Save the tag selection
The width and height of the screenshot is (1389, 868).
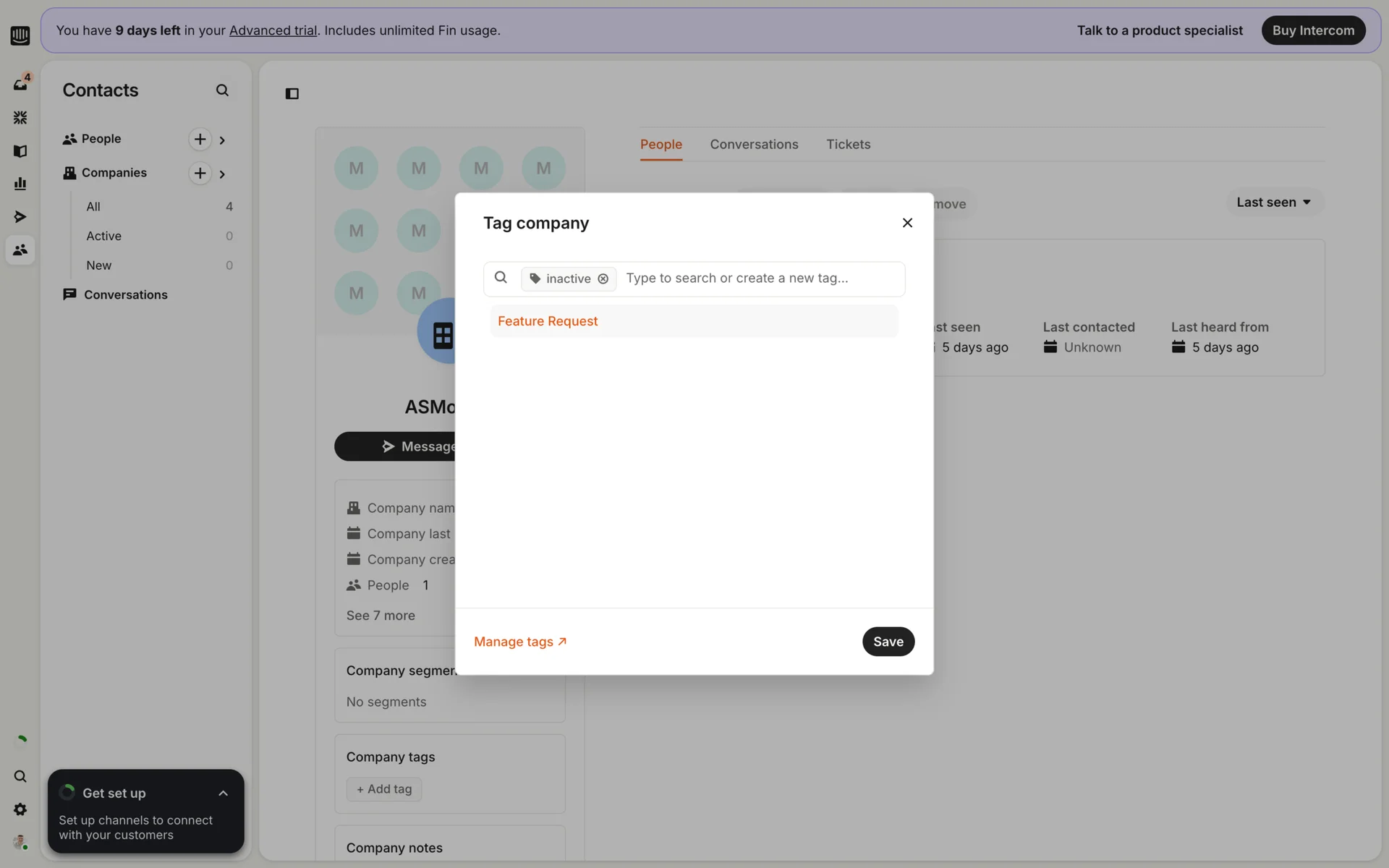888,642
